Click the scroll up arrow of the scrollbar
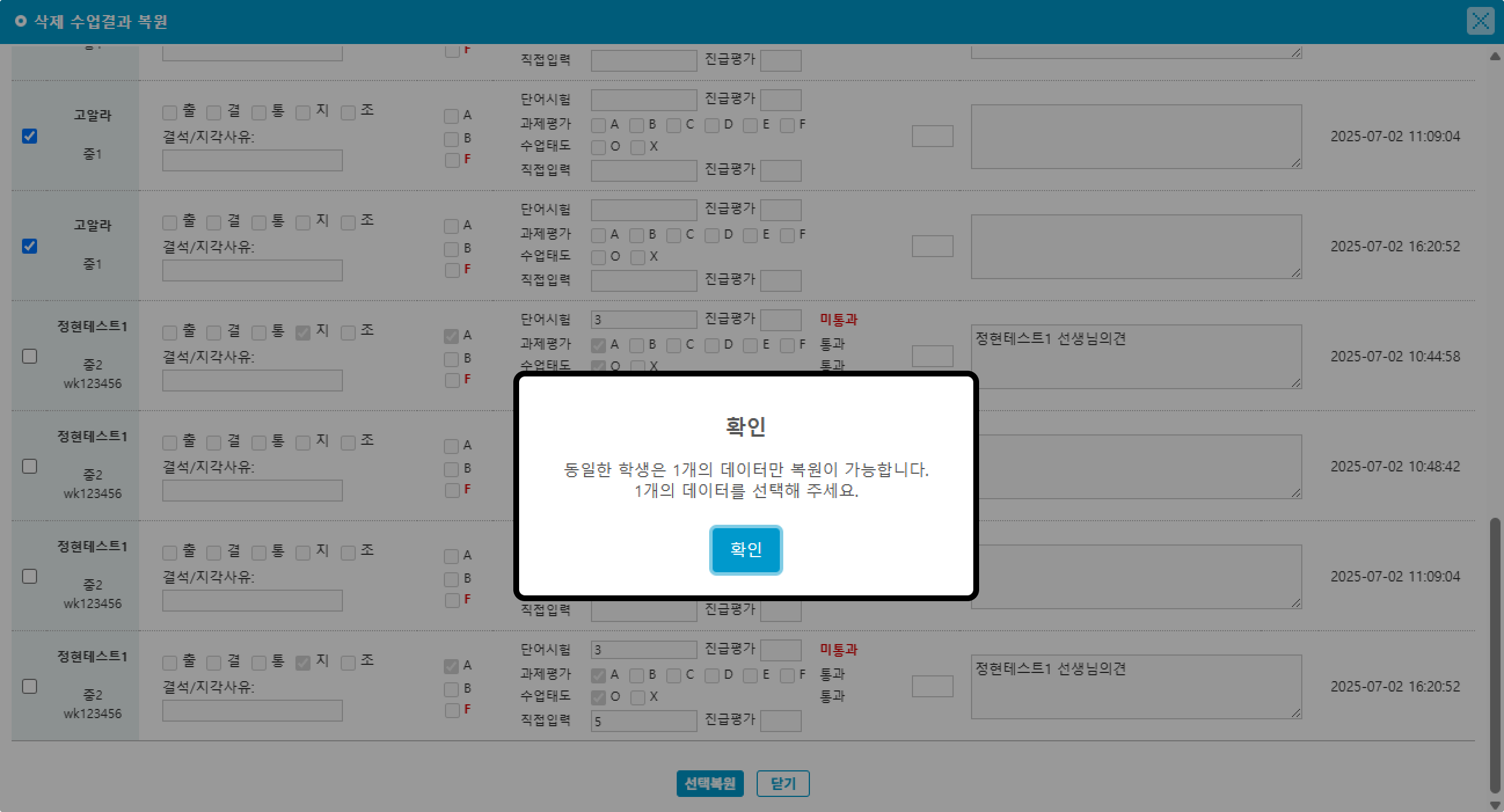 (1495, 57)
